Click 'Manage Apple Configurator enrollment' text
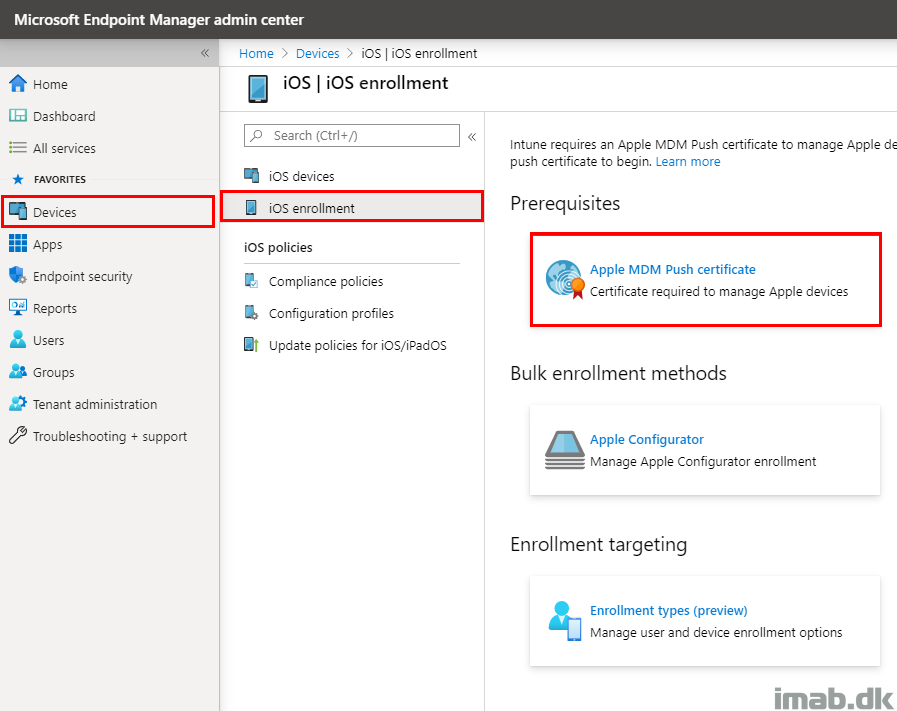This screenshot has width=897, height=711. click(703, 461)
